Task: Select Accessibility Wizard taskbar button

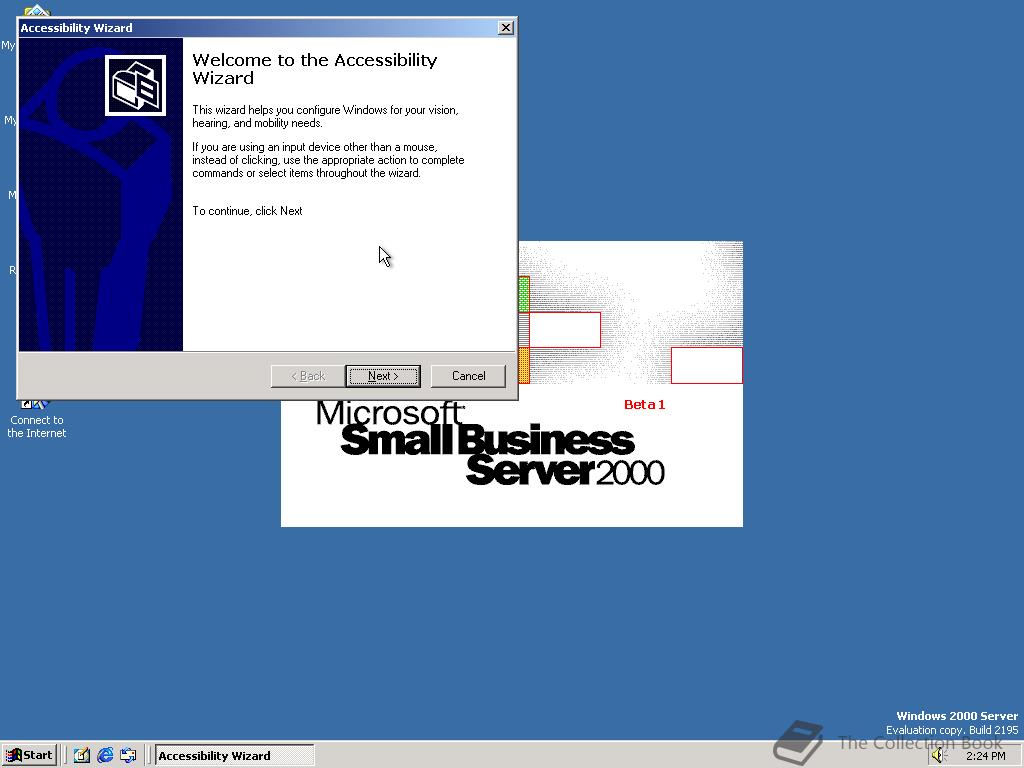Action: coord(234,756)
